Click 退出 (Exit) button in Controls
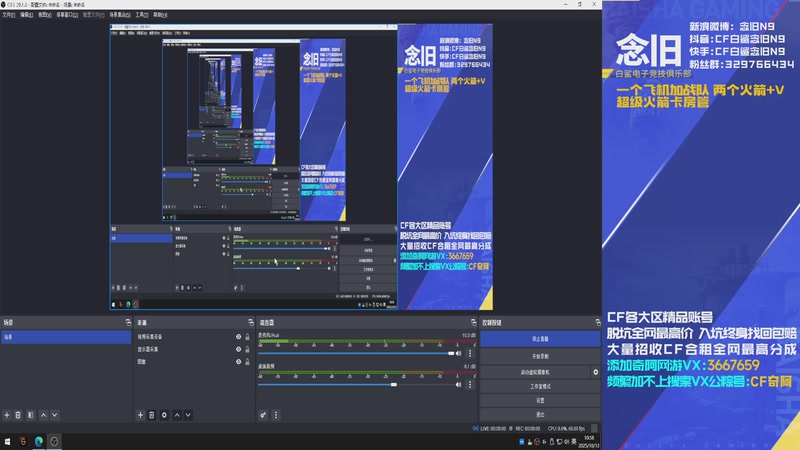Viewport: 800px width, 450px height. pos(540,414)
